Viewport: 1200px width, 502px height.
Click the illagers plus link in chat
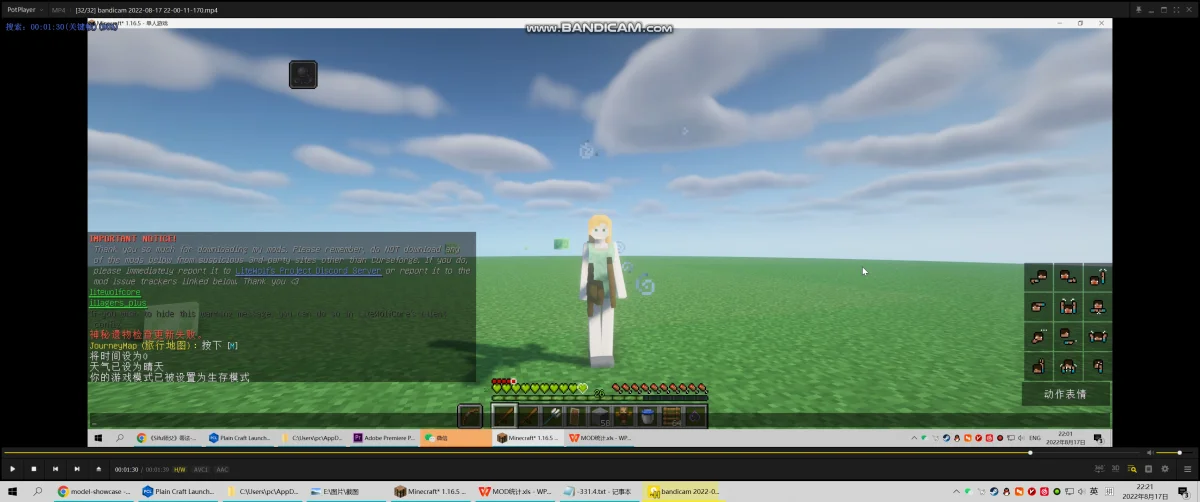tap(118, 302)
